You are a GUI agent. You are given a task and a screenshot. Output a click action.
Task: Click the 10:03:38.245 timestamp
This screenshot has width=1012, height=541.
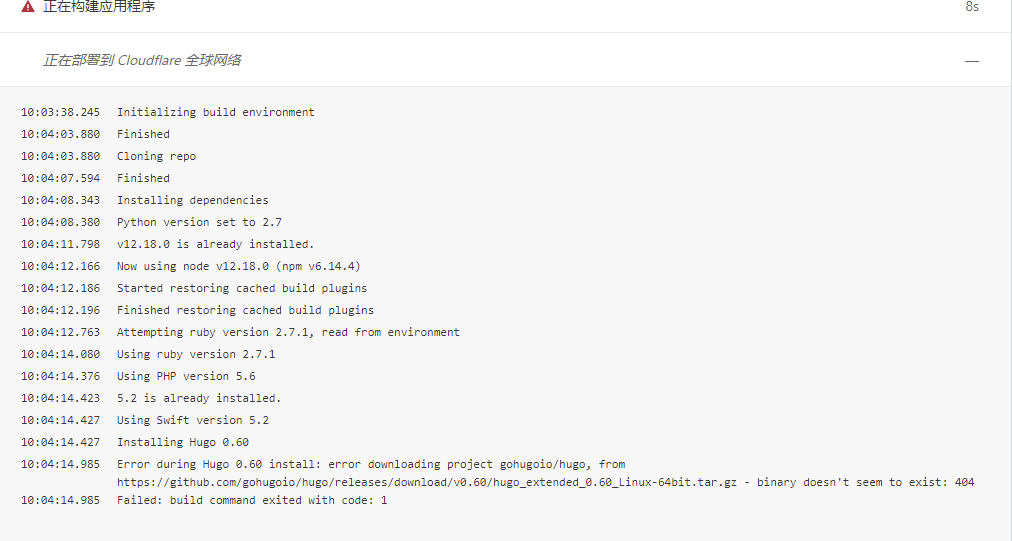tap(60, 112)
